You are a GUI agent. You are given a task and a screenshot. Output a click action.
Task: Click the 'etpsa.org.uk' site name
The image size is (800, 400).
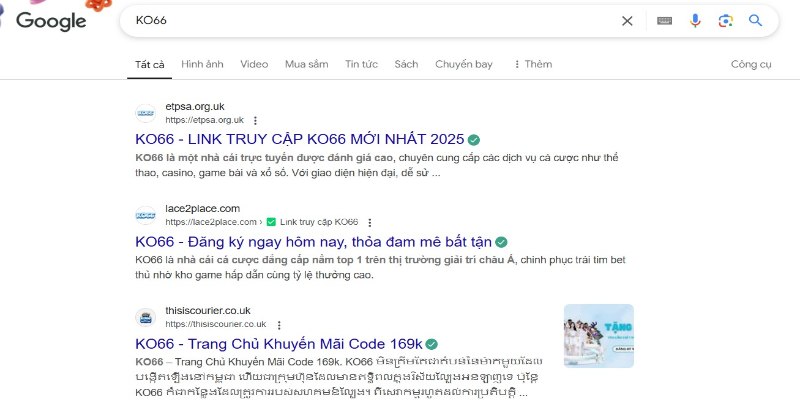coord(195,107)
